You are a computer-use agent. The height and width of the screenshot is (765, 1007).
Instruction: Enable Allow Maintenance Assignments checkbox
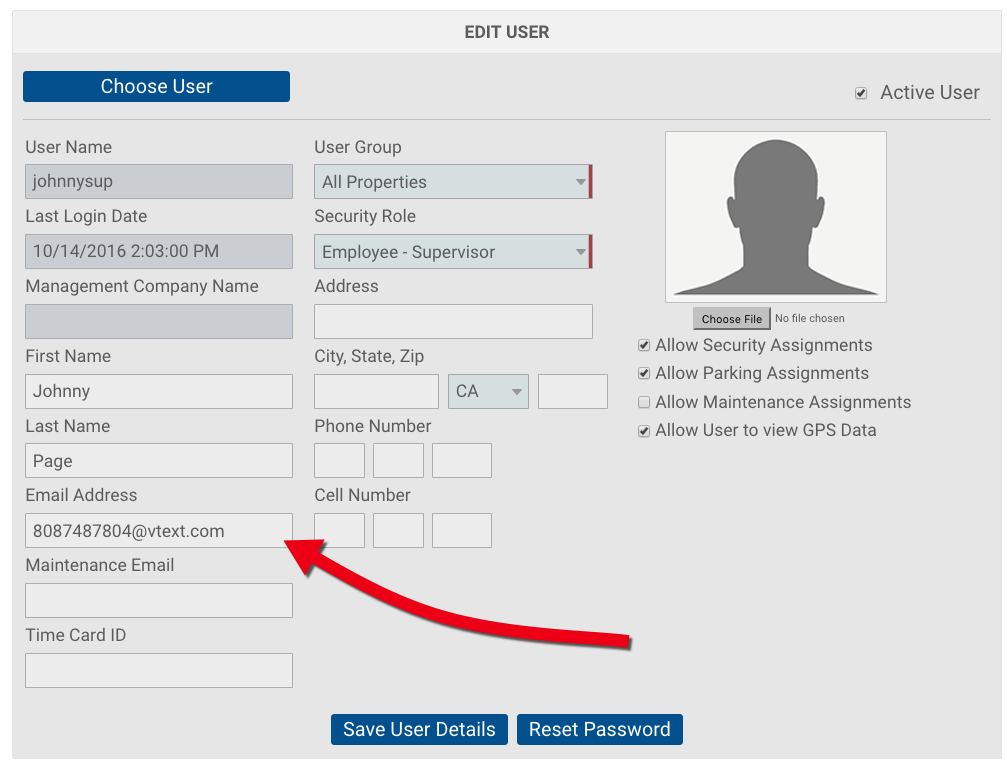[x=644, y=403]
